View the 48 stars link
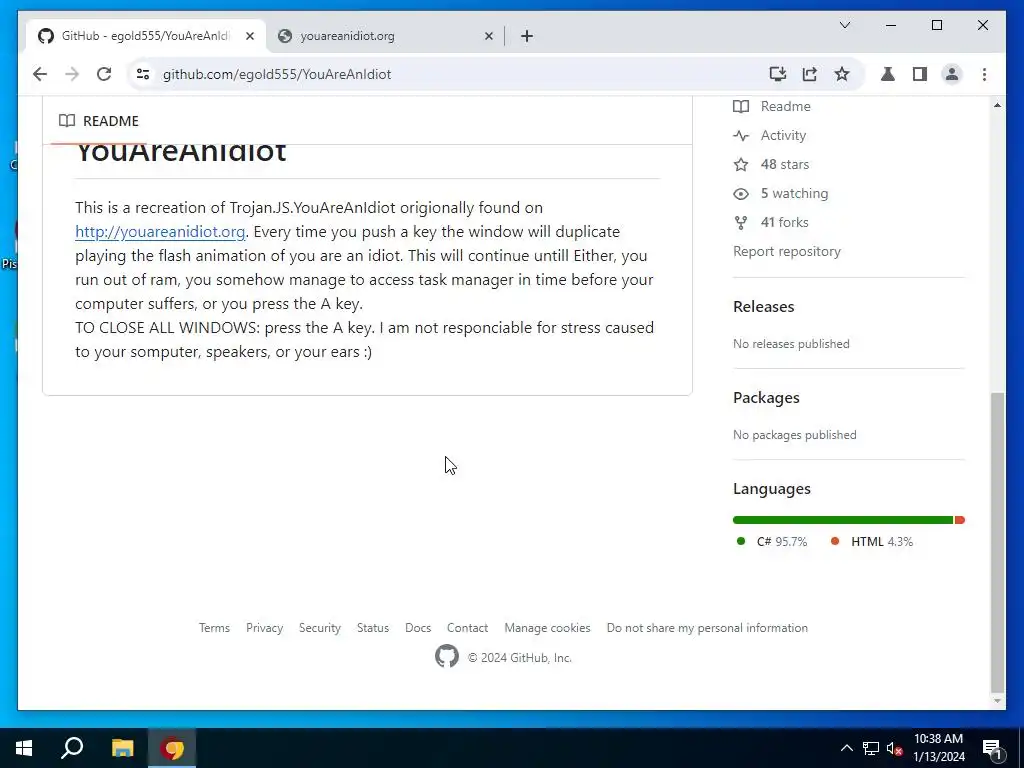 click(784, 165)
